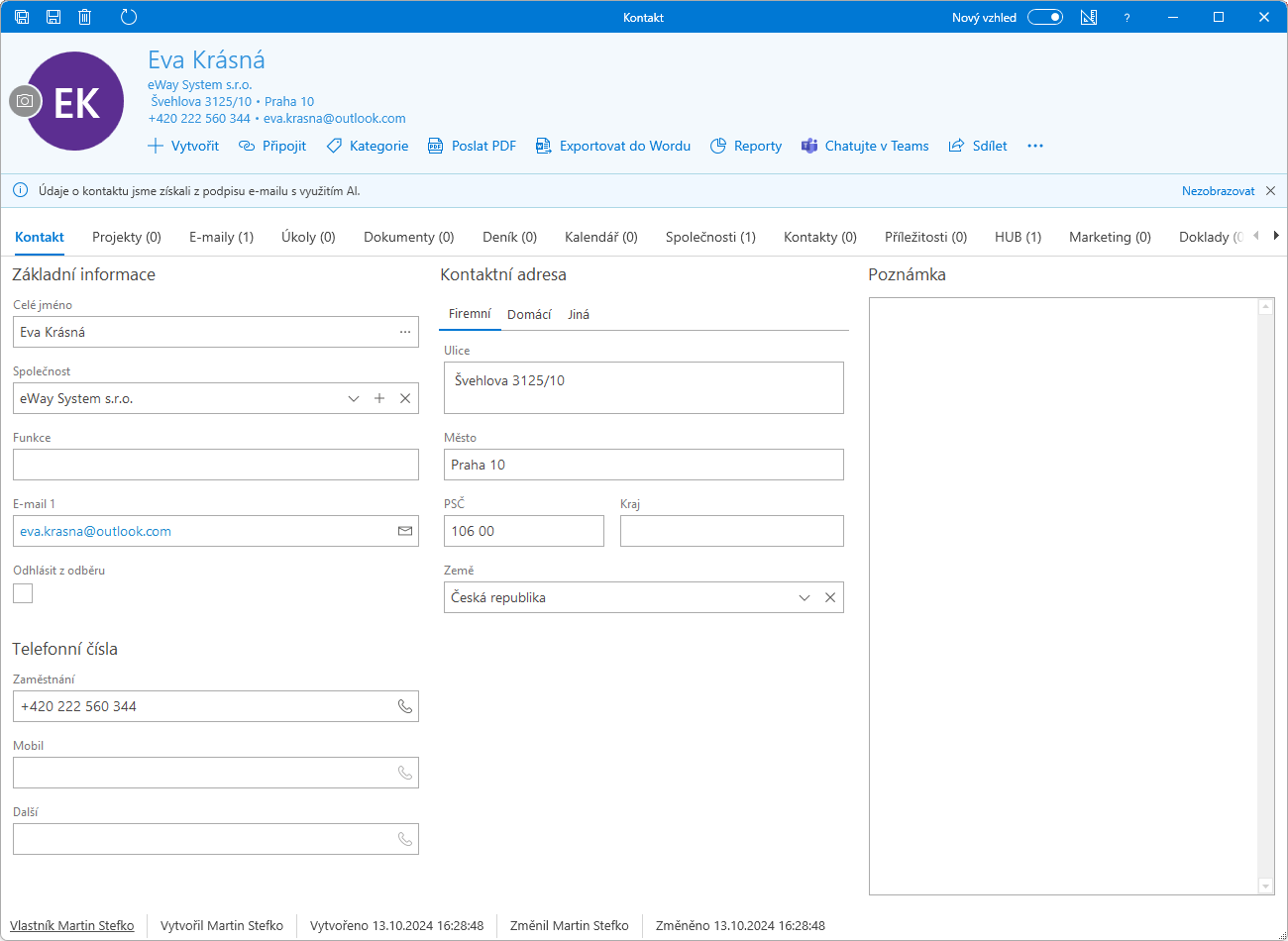Click inside the Poznámka note area
Image resolution: width=1288 pixels, height=941 pixels.
1063,596
